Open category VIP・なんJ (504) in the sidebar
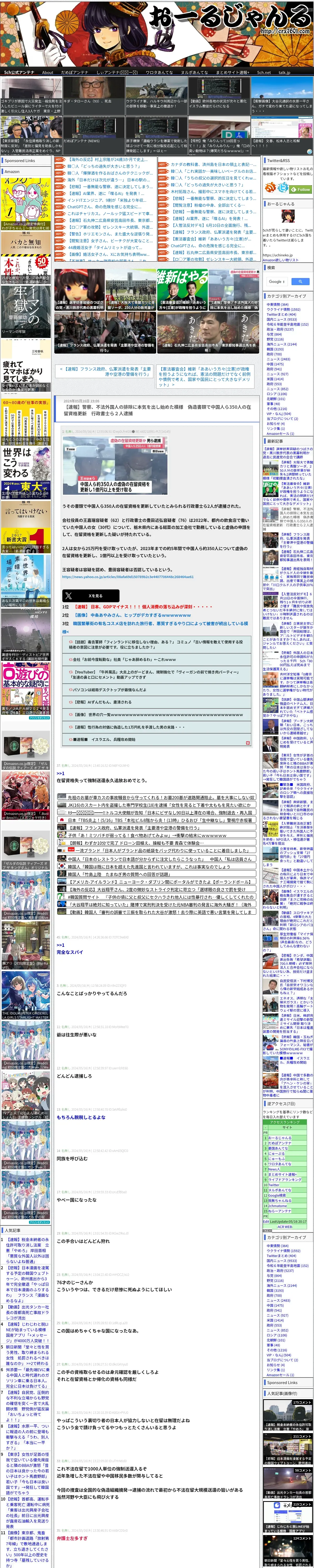 (278, 413)
